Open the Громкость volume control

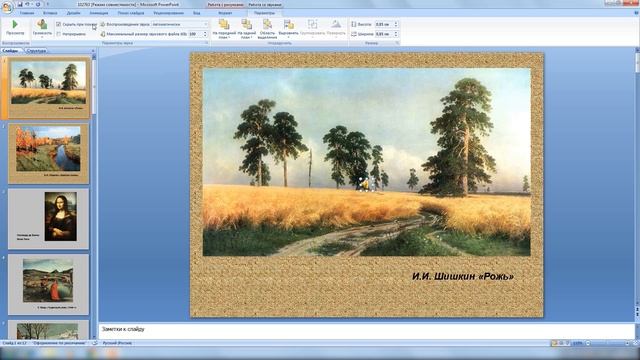pos(42,29)
